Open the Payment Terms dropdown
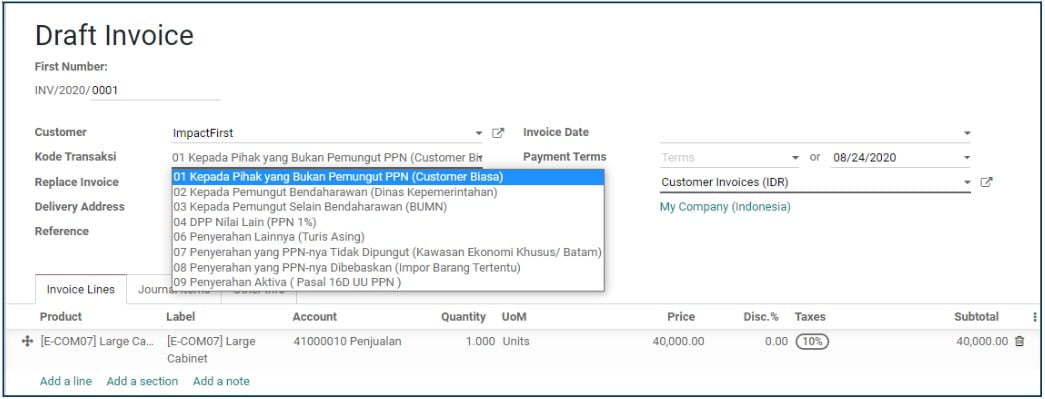Image resolution: width=1045 pixels, height=399 pixels. 794,158
